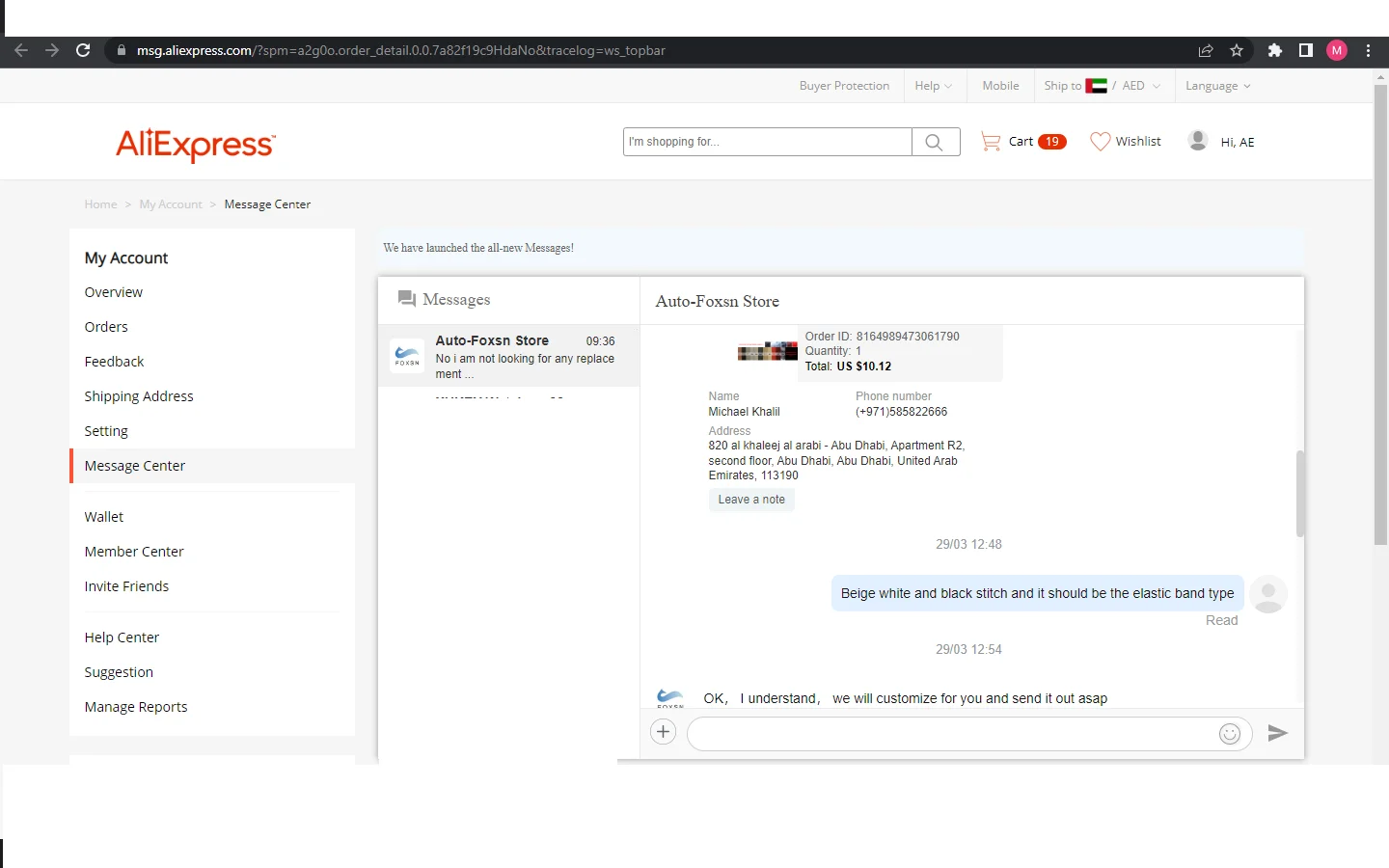This screenshot has width=1389, height=868.
Task: Send the message with the arrow icon
Action: (1278, 733)
